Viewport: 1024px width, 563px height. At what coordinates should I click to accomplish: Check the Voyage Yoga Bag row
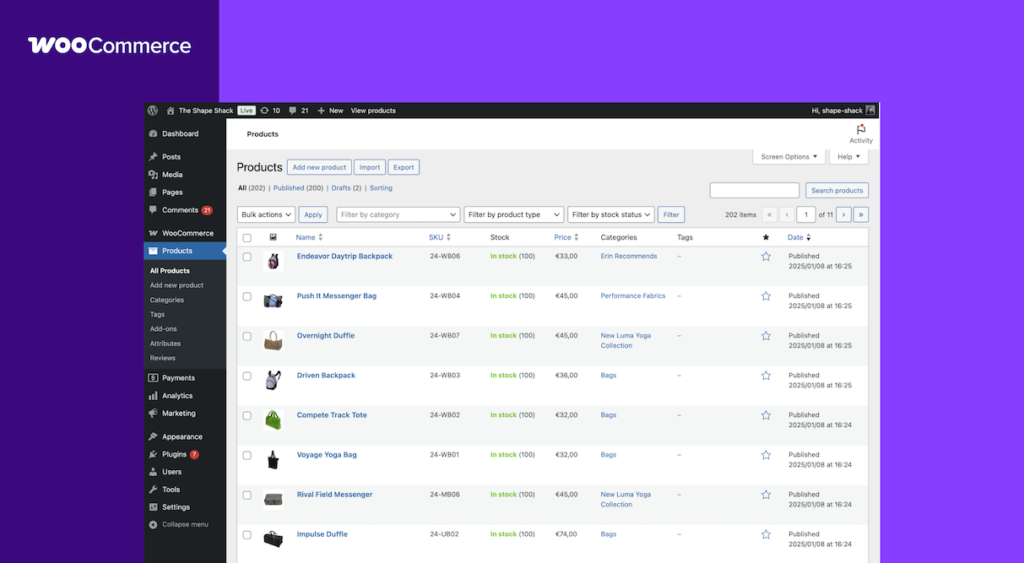point(247,455)
